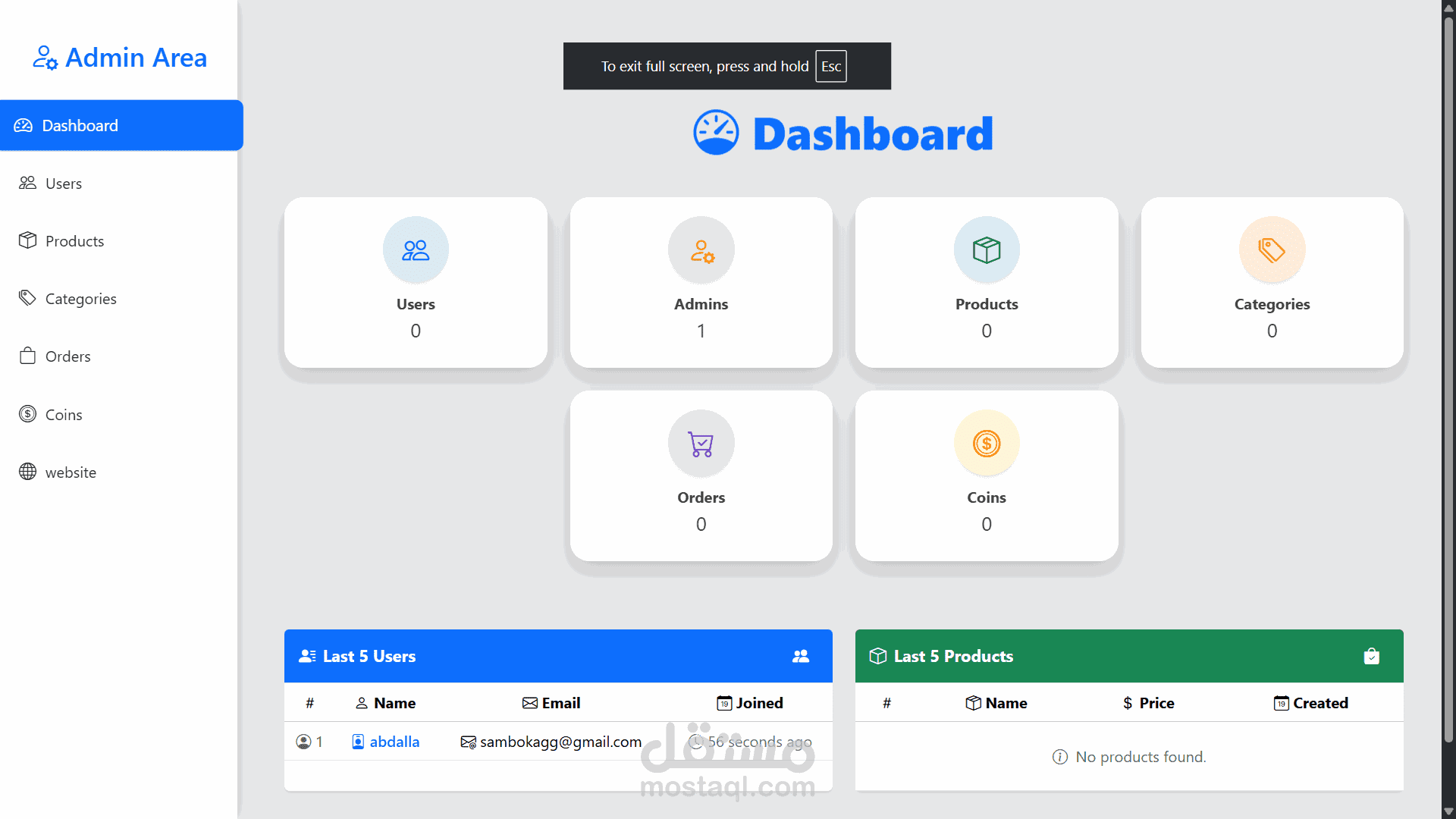Image resolution: width=1456 pixels, height=819 pixels.
Task: Click the Orders card shopping cart icon
Action: tap(701, 444)
